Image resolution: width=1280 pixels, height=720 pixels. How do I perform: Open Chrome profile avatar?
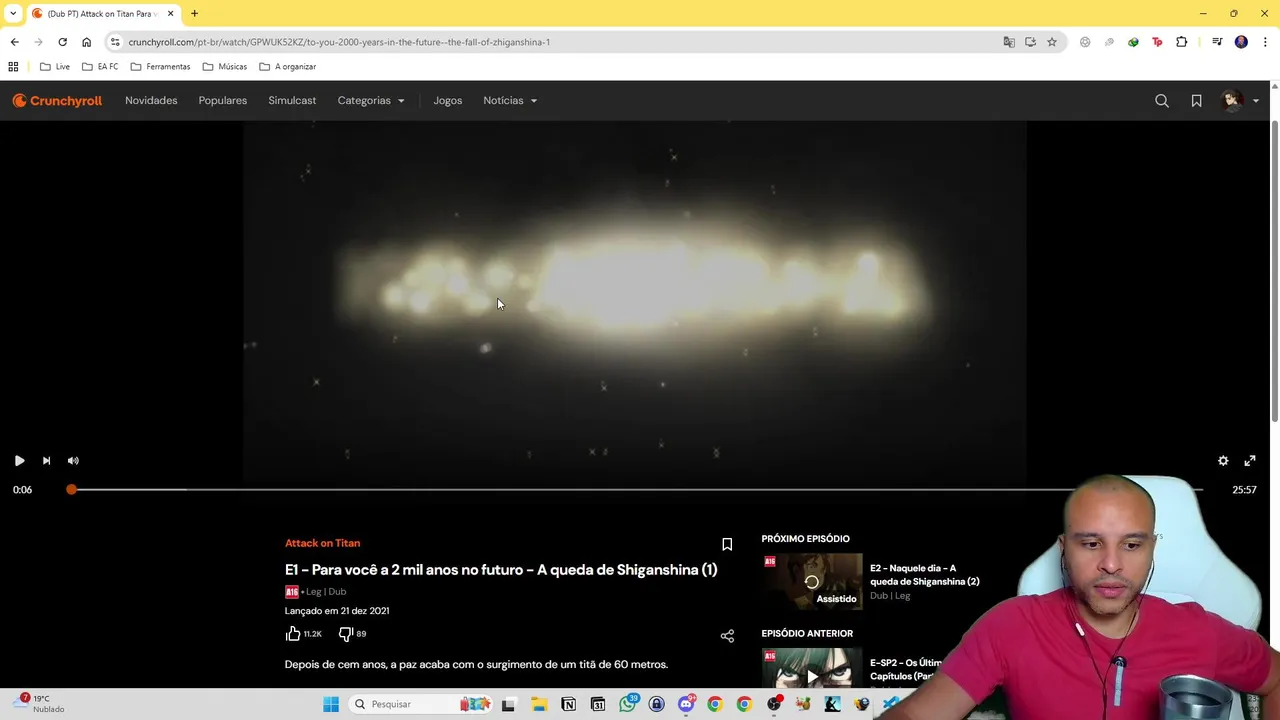[1241, 42]
